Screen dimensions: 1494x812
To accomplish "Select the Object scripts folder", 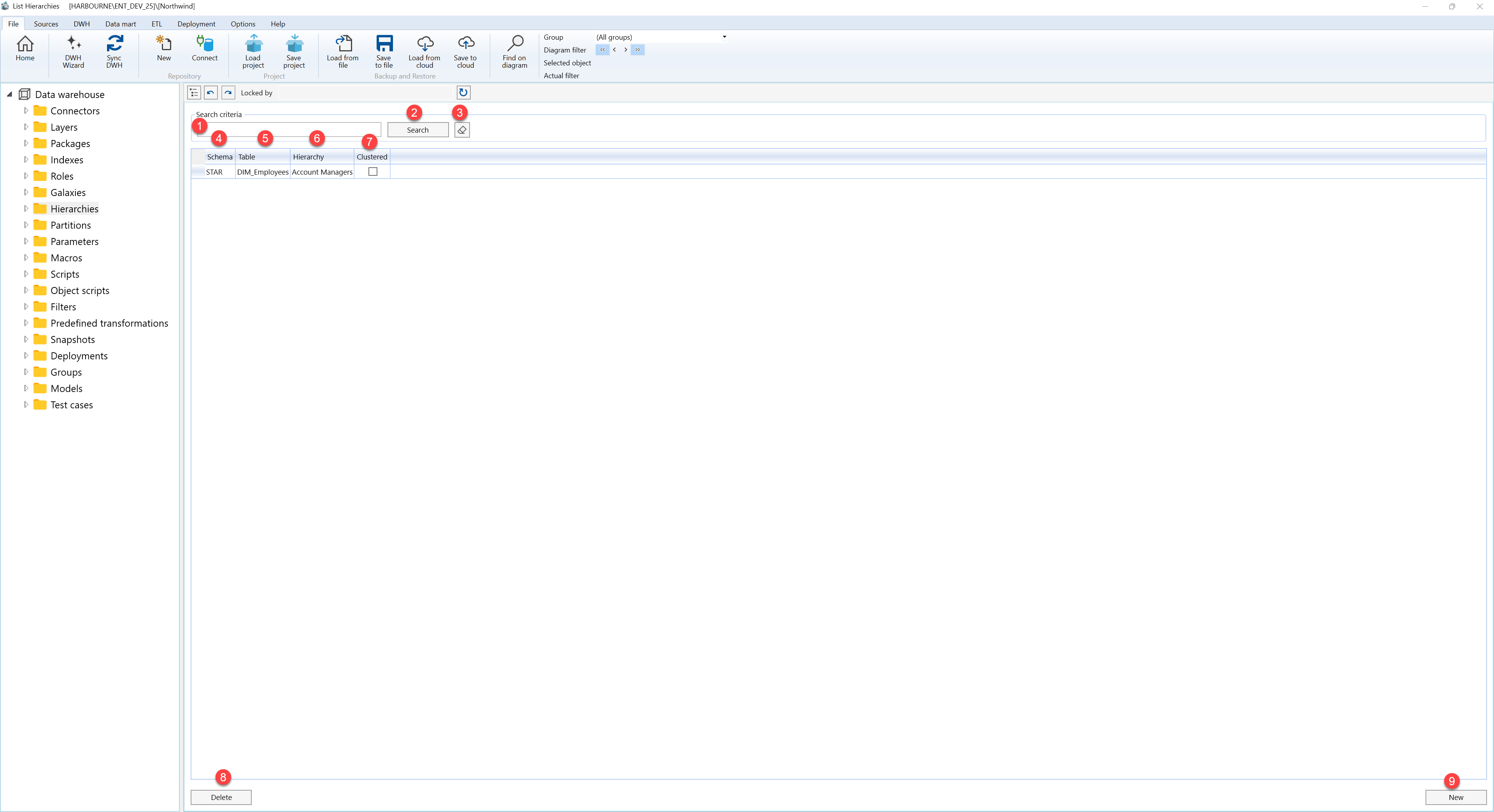I will coord(79,290).
